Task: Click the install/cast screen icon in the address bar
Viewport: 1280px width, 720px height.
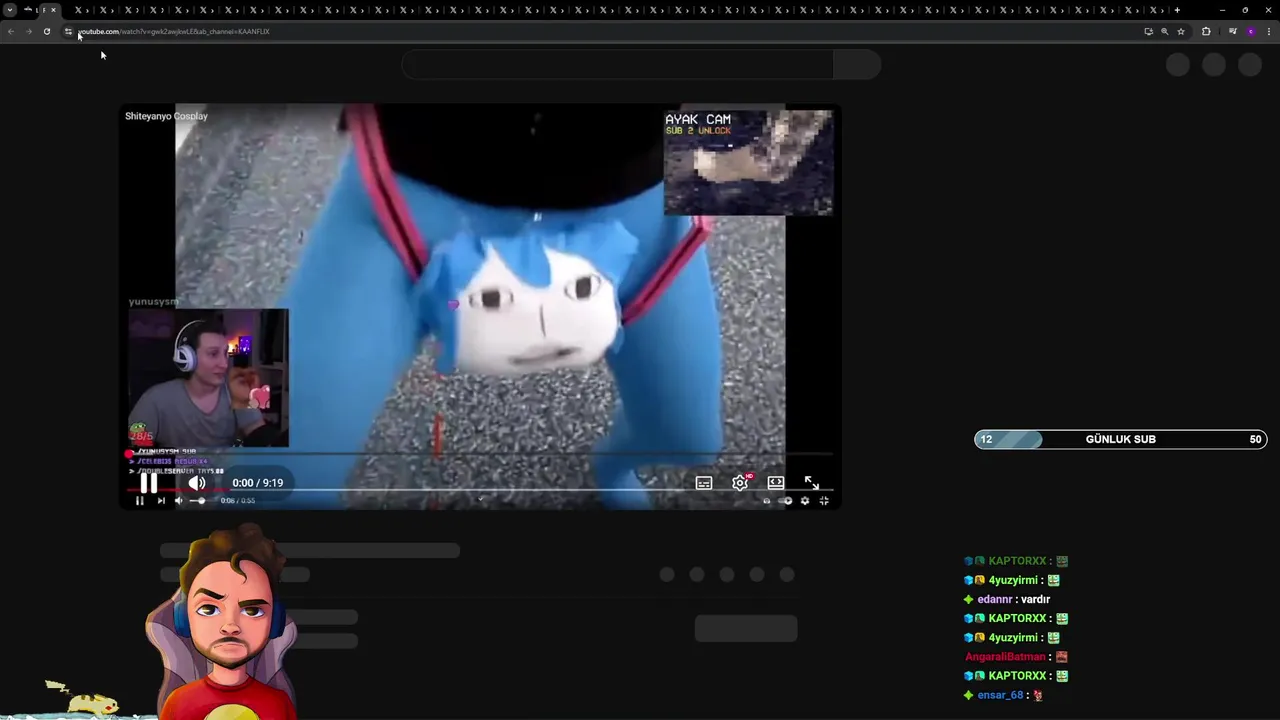Action: click(x=1148, y=31)
